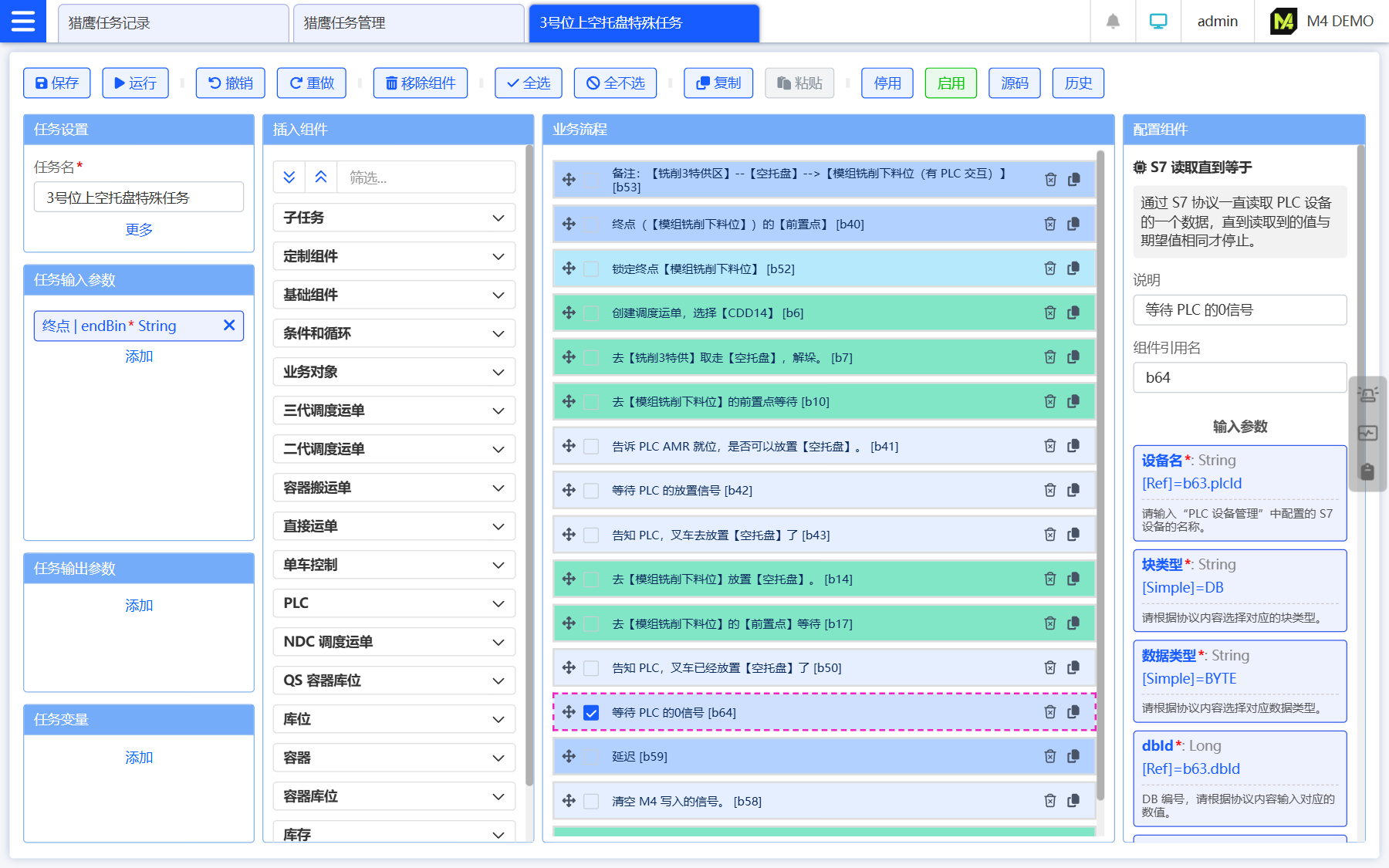Check the 告诉 PLC AMR 就位 [b41] checkbox
The height and width of the screenshot is (868, 1389).
click(591, 446)
